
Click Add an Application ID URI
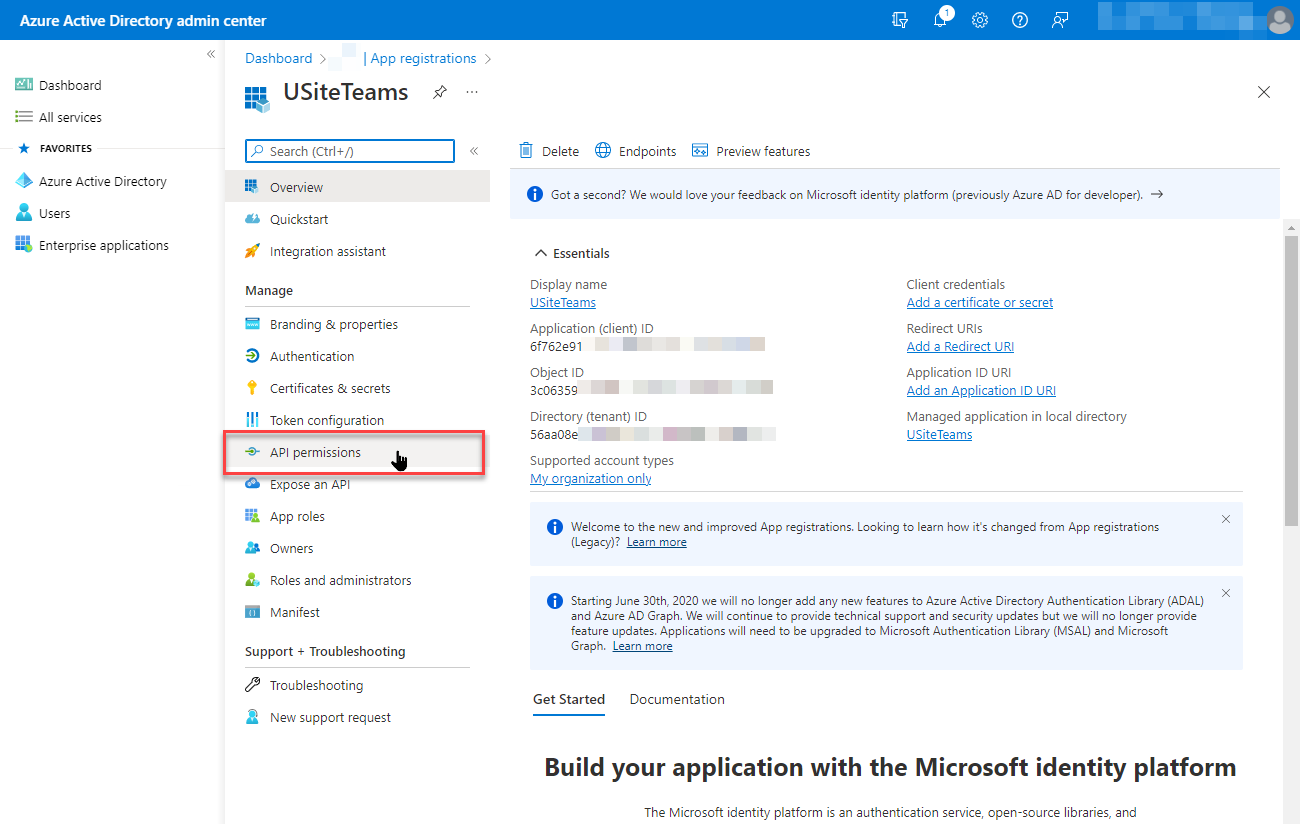coord(981,390)
